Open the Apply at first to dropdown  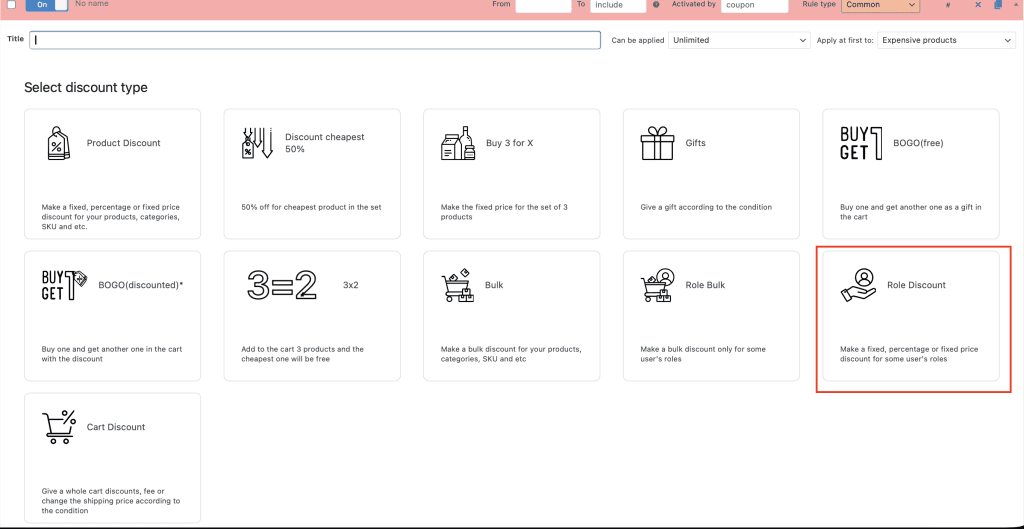coord(946,40)
